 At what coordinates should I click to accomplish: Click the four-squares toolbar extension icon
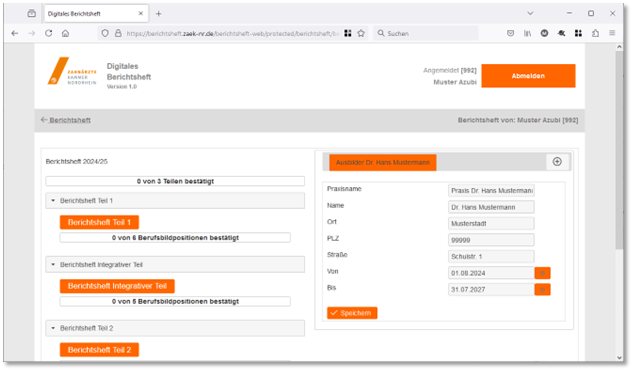(578, 34)
